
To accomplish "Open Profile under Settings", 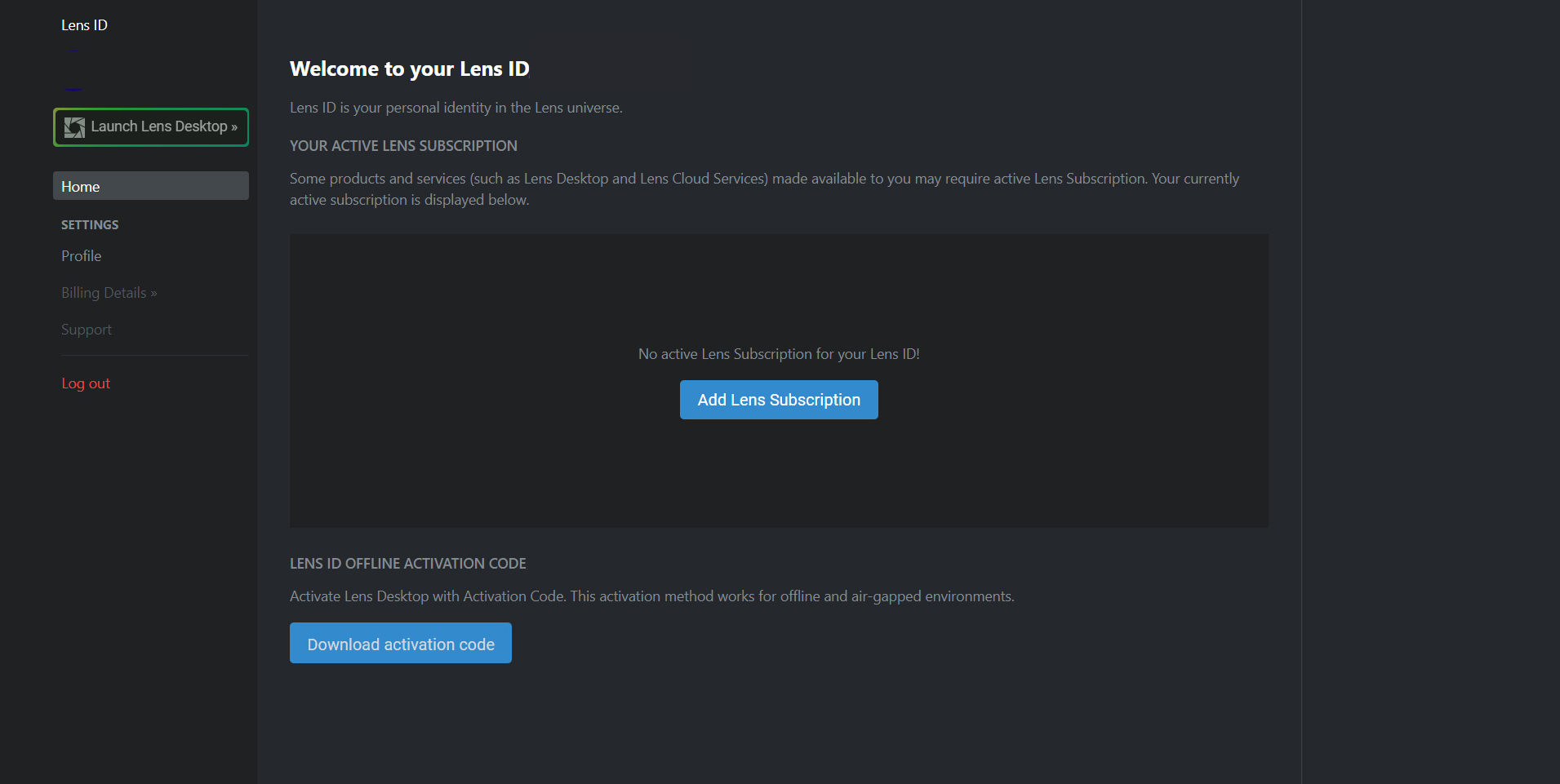I will 81,255.
